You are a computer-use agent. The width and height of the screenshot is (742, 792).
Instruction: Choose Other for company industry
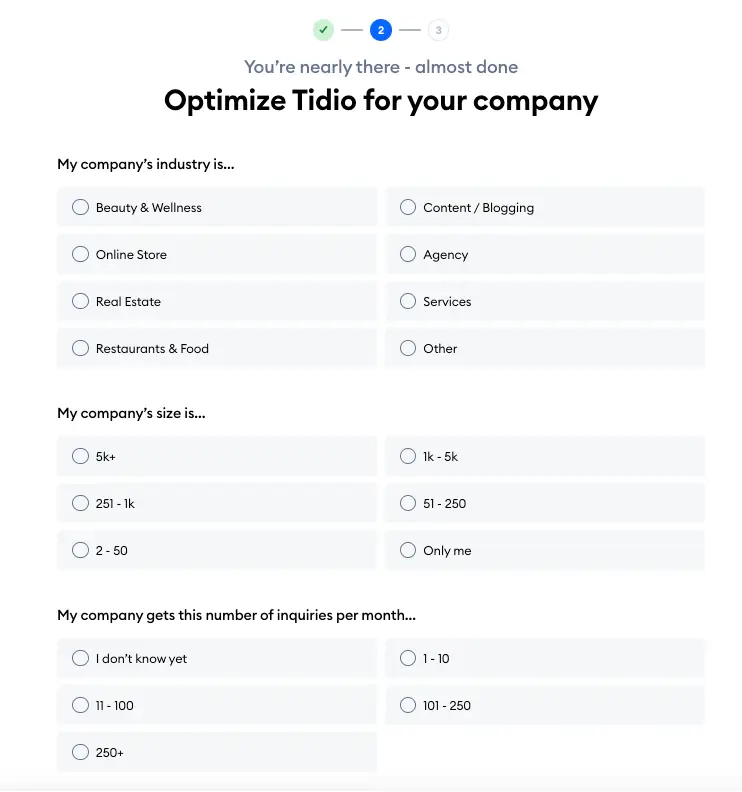coord(545,348)
